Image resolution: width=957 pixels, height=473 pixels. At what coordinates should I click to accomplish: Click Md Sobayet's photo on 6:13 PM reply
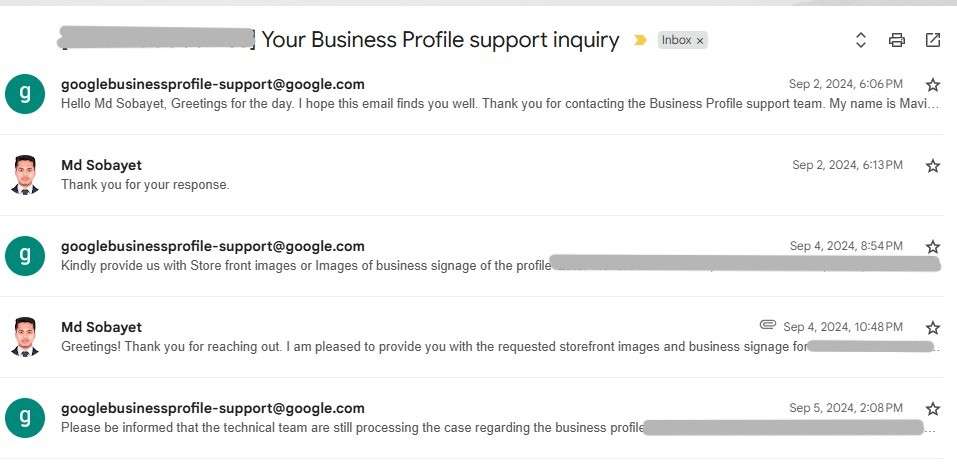(25, 175)
